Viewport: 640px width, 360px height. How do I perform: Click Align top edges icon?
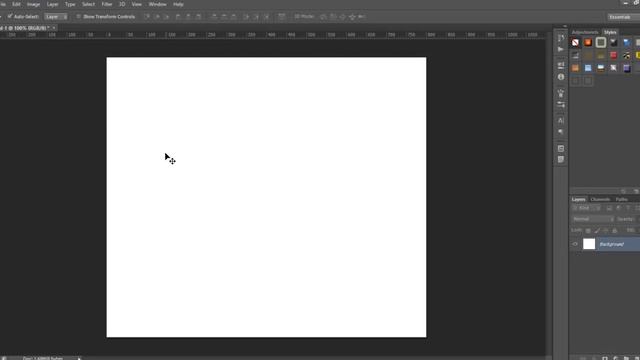pyautogui.click(x=147, y=17)
